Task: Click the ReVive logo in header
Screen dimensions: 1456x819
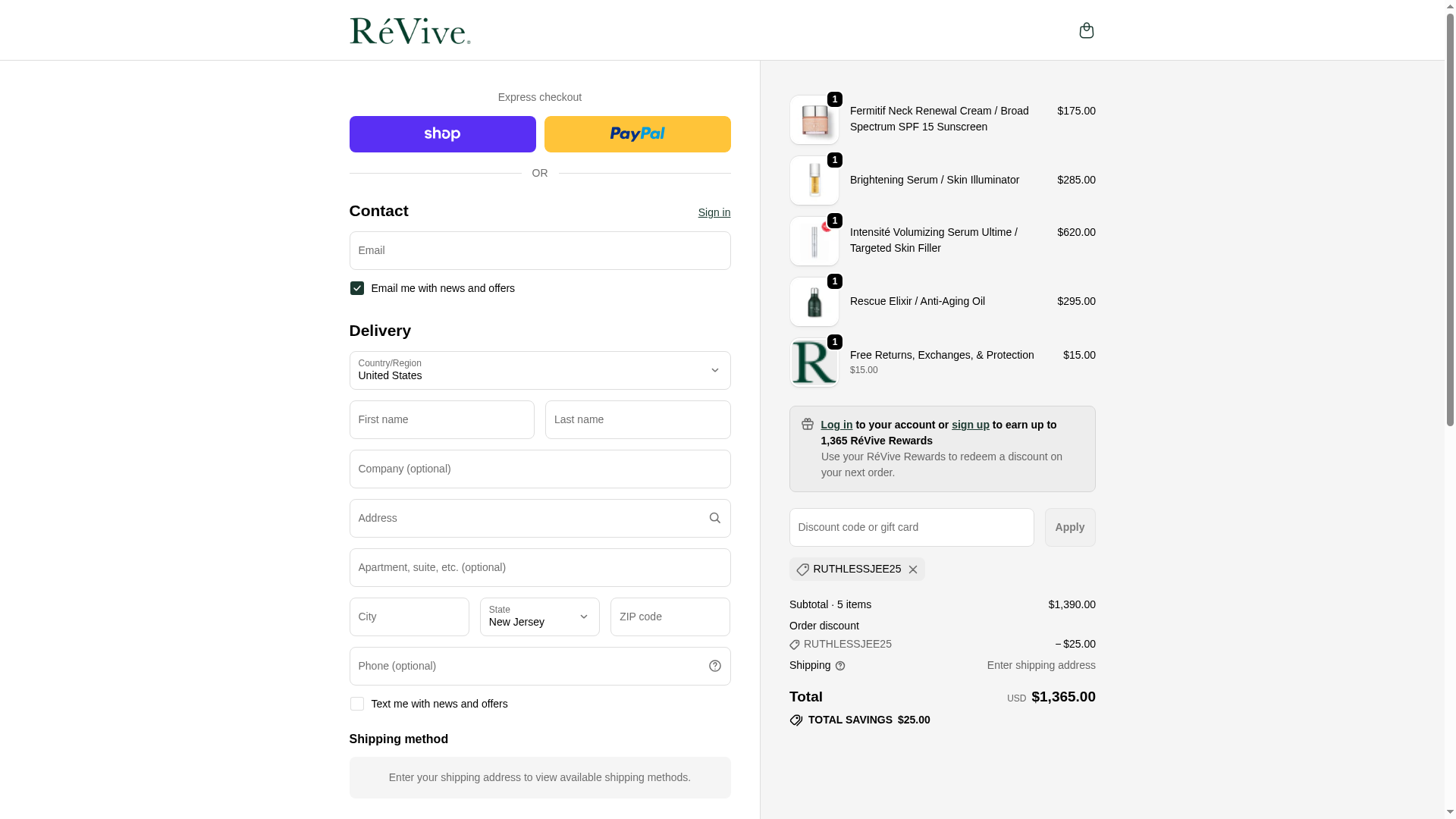Action: (x=409, y=31)
